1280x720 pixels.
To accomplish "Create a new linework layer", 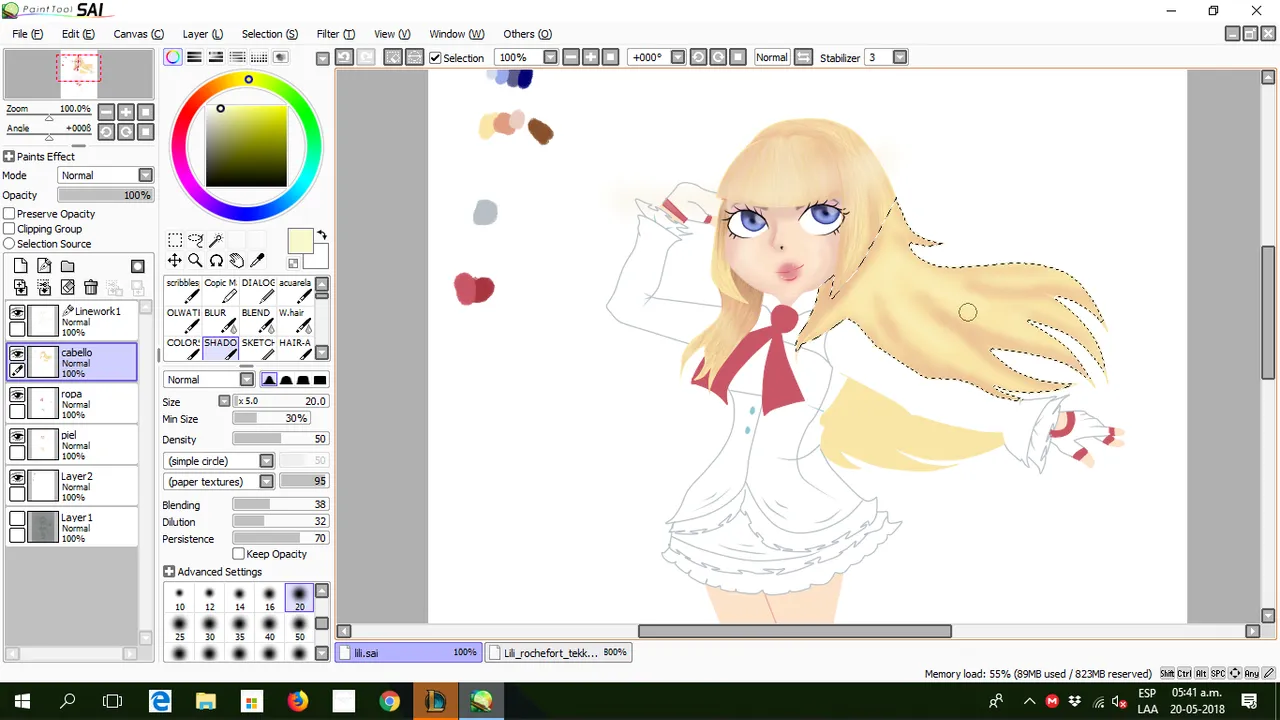I will [x=44, y=266].
